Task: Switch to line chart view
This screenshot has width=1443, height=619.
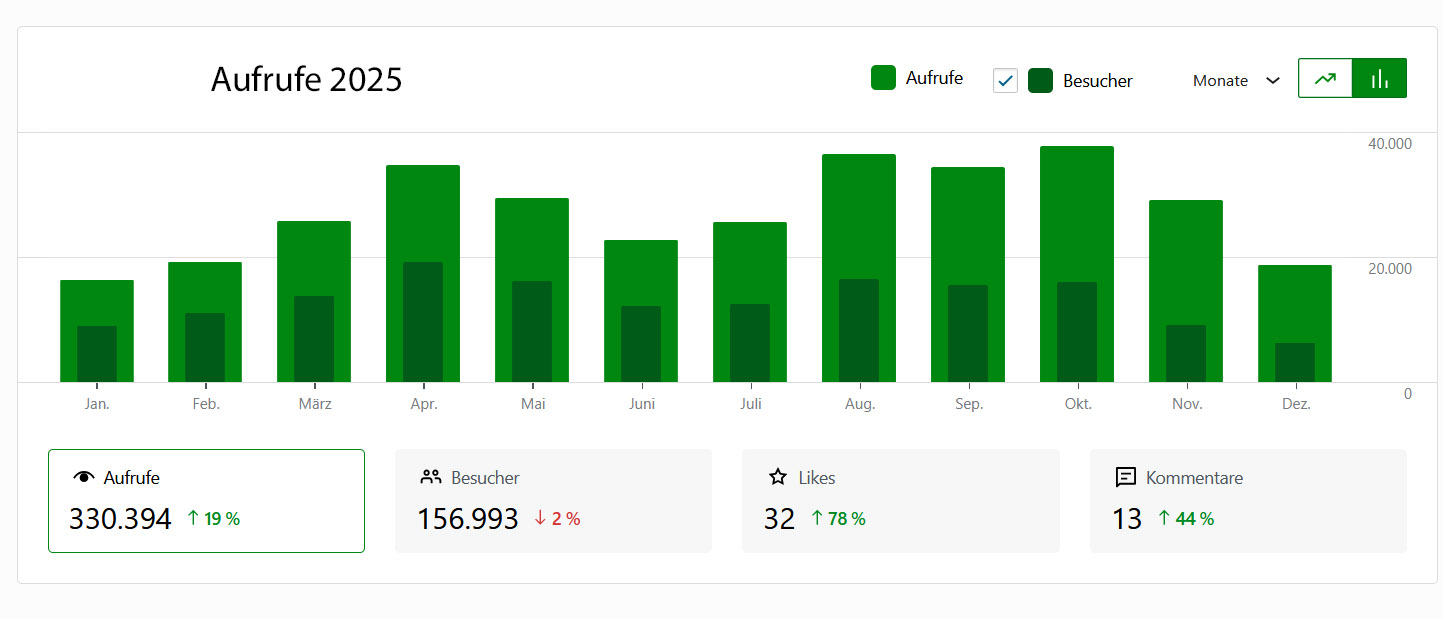Action: point(1325,79)
